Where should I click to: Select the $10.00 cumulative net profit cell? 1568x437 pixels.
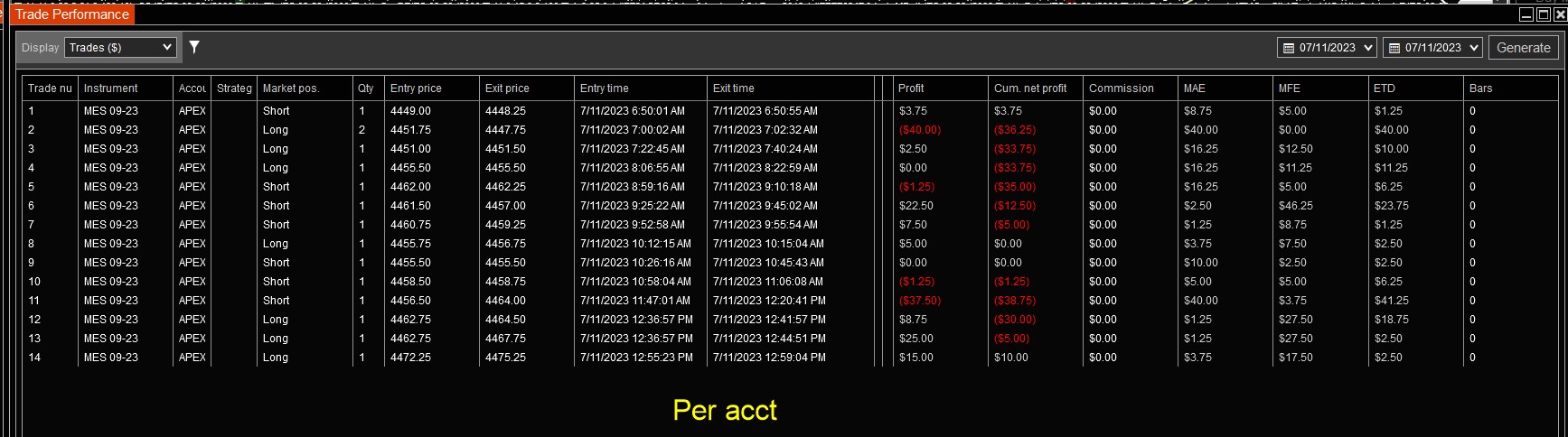[1011, 358]
